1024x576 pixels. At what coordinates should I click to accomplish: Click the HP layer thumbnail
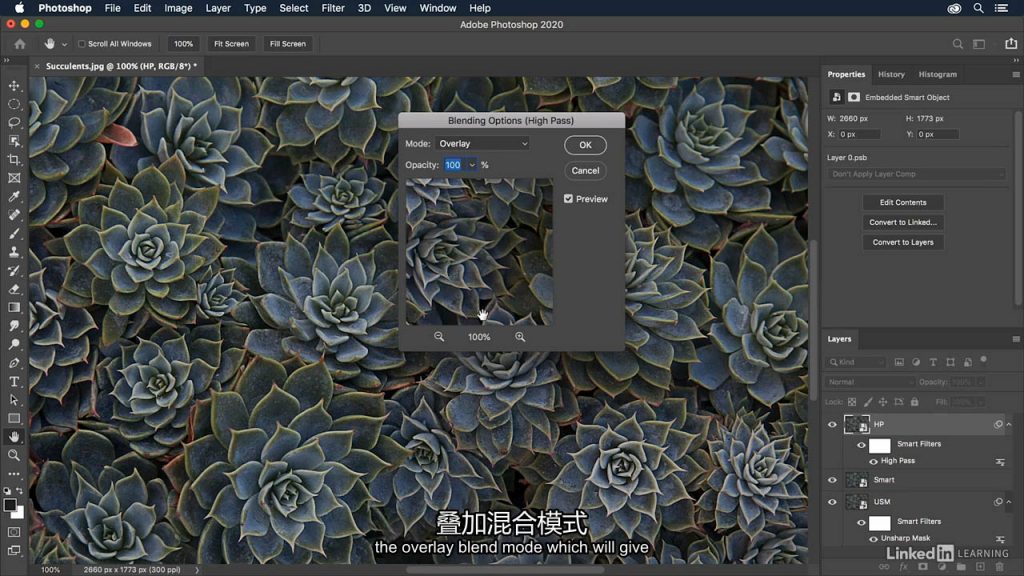pos(856,424)
